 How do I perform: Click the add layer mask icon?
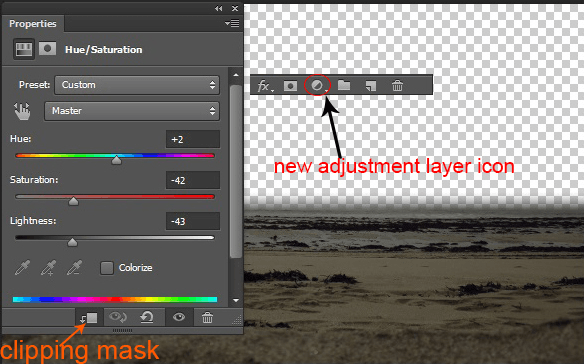tap(291, 86)
